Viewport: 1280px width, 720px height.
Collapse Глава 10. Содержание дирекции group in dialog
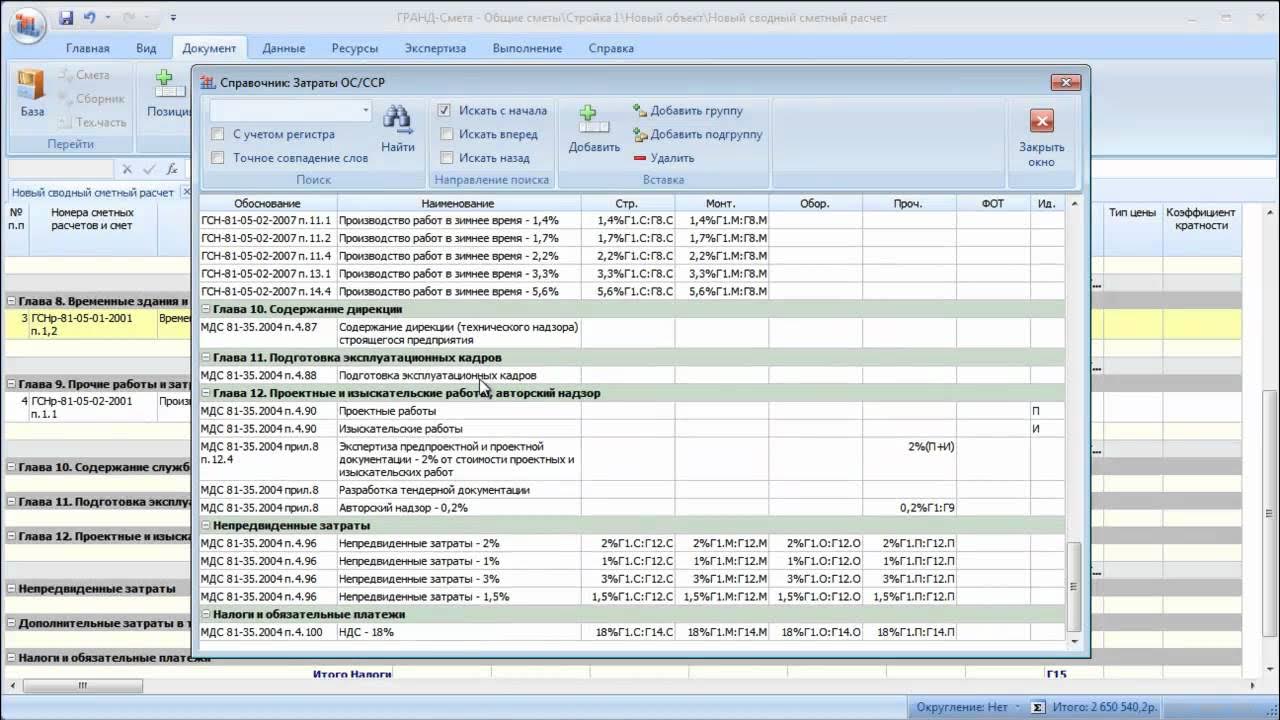click(206, 309)
